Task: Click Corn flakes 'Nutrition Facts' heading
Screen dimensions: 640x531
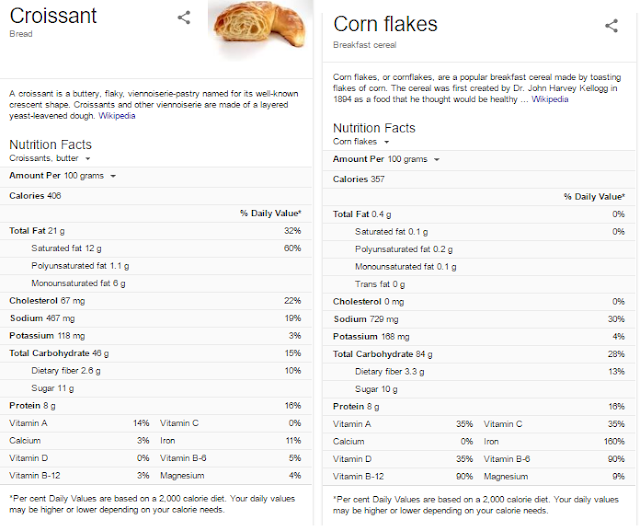Action: [x=374, y=128]
